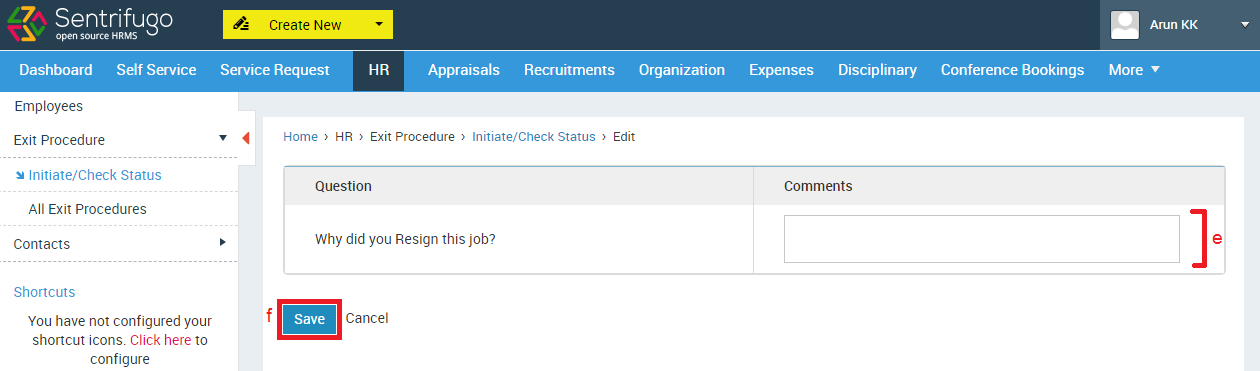Screen dimensions: 1260x371
Task: Go to the Appraisals menu
Action: (x=464, y=70)
